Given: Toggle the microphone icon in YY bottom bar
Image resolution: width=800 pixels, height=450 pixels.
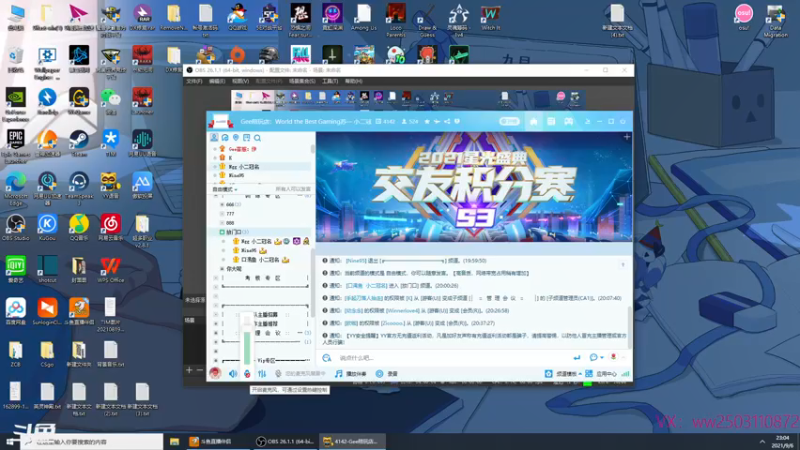Looking at the screenshot, I should pyautogui.click(x=247, y=373).
